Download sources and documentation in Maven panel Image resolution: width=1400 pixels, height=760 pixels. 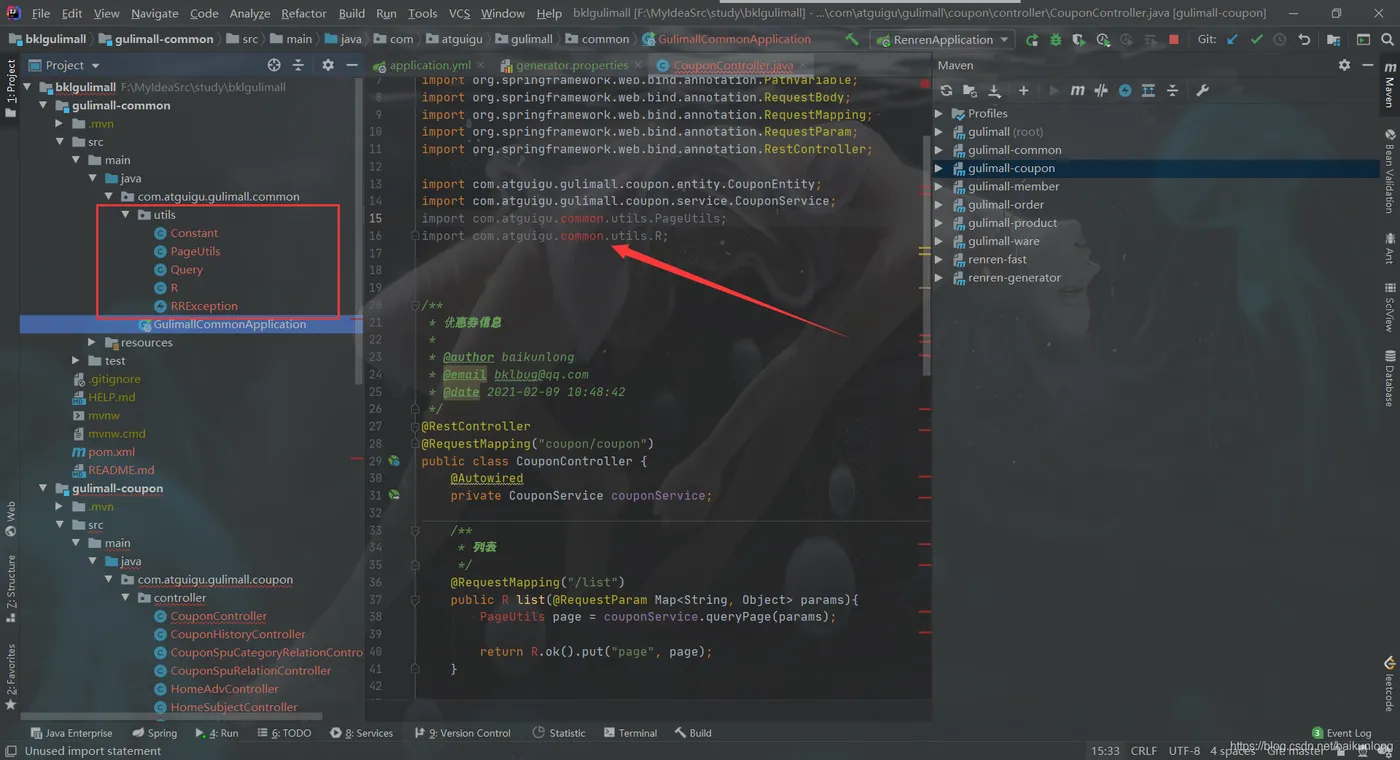pyautogui.click(x=995, y=90)
